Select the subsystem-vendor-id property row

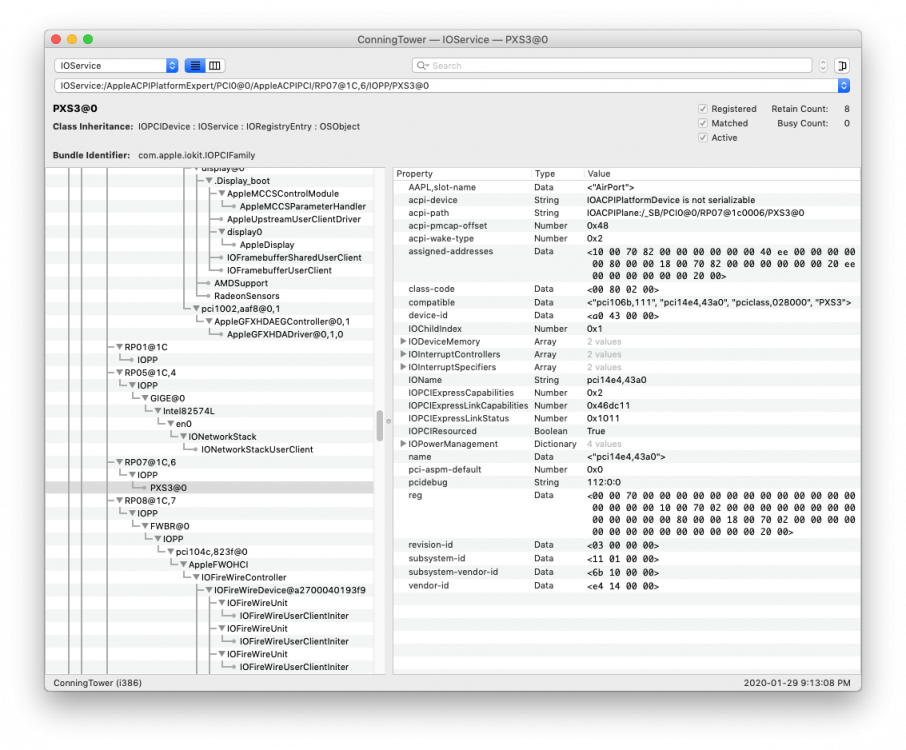pyautogui.click(x=626, y=572)
